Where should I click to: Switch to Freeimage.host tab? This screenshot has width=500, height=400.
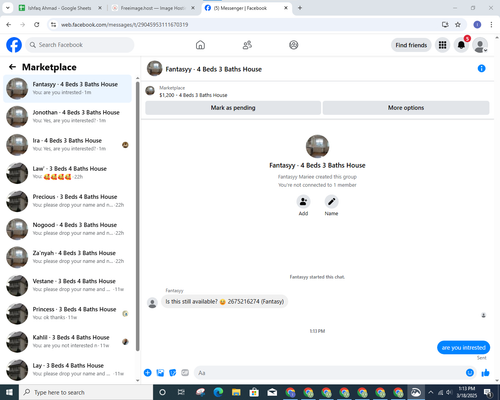click(x=153, y=8)
